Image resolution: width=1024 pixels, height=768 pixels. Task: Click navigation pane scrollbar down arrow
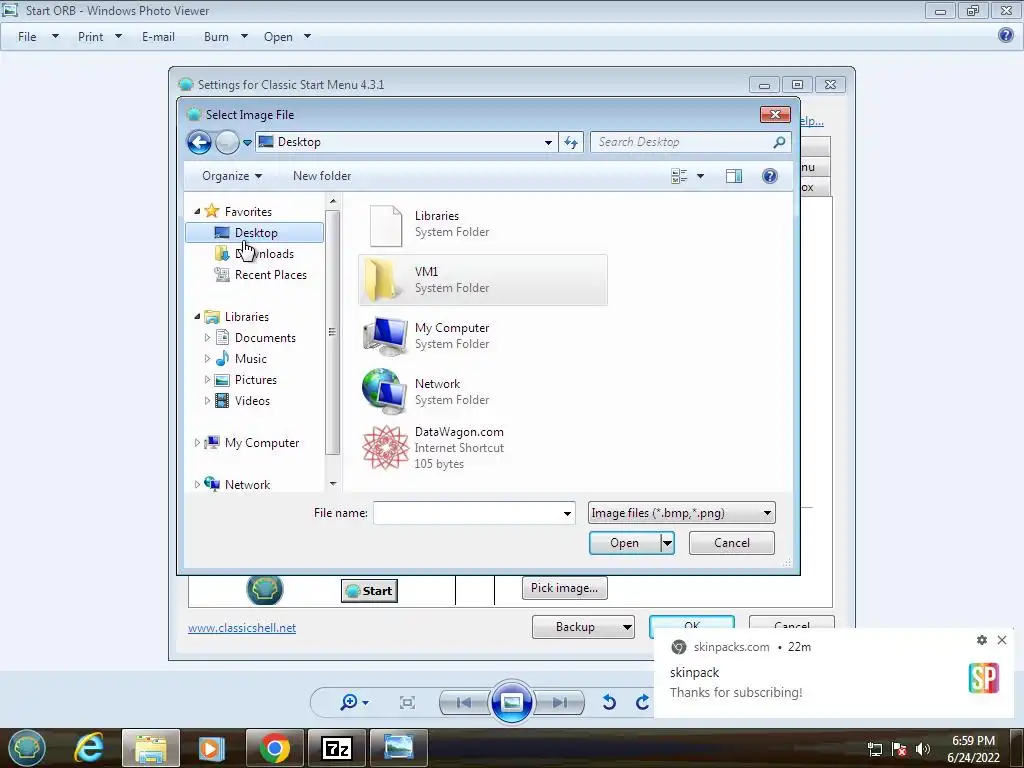click(333, 484)
